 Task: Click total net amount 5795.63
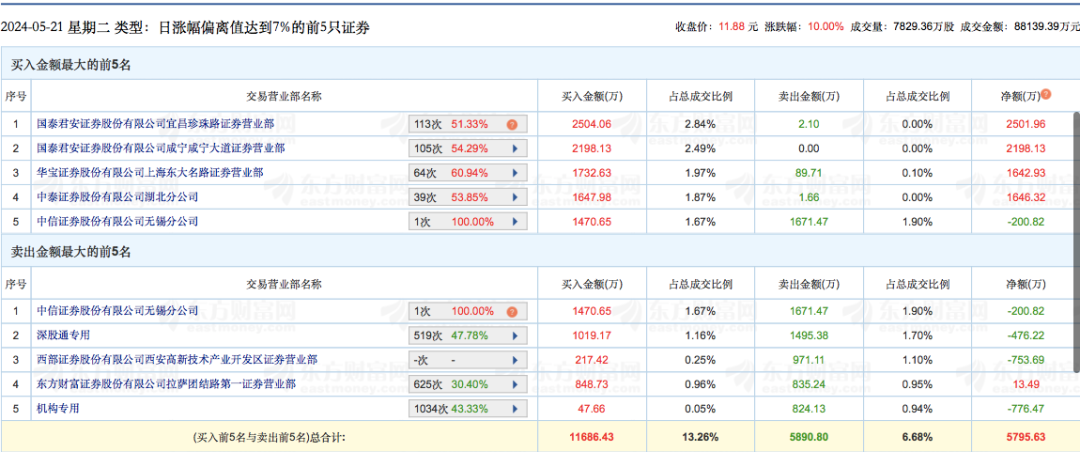click(x=1025, y=437)
